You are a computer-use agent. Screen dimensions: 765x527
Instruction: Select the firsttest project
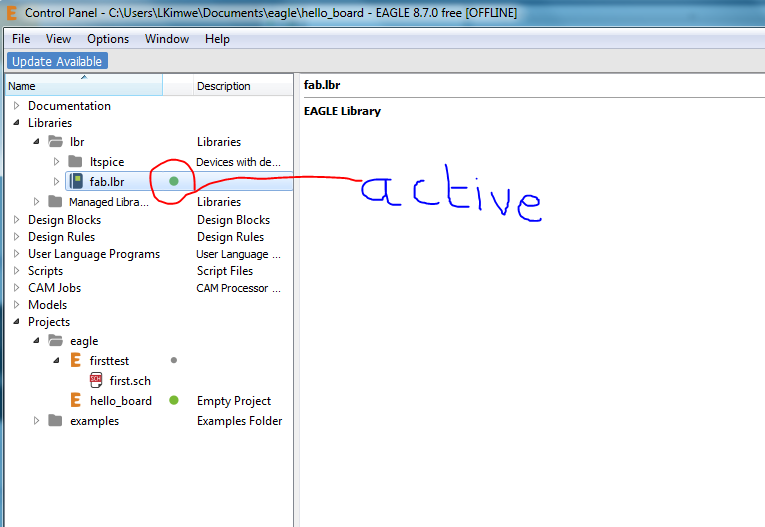tap(109, 361)
